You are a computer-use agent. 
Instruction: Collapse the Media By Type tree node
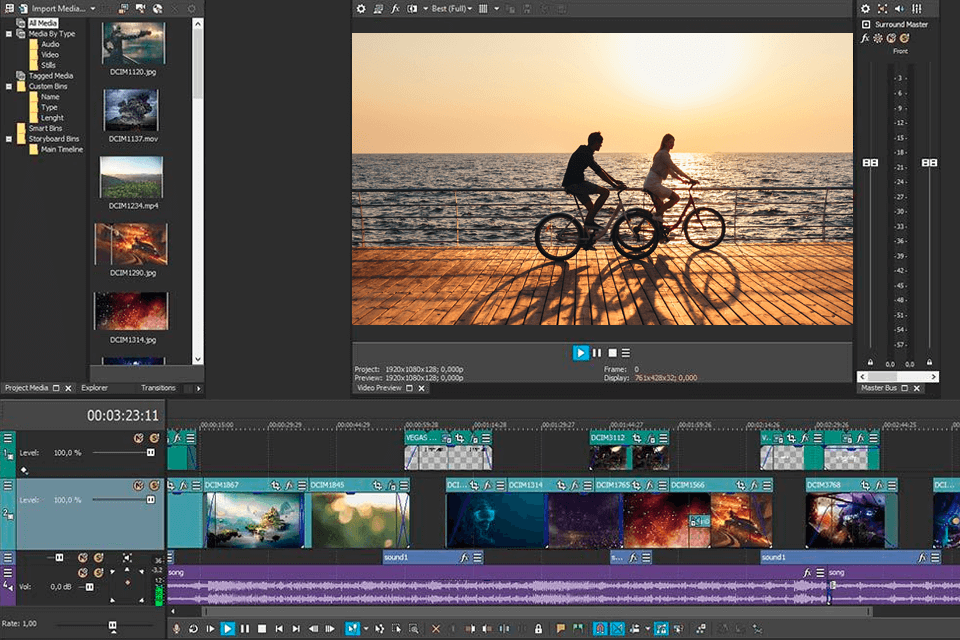tap(9, 34)
